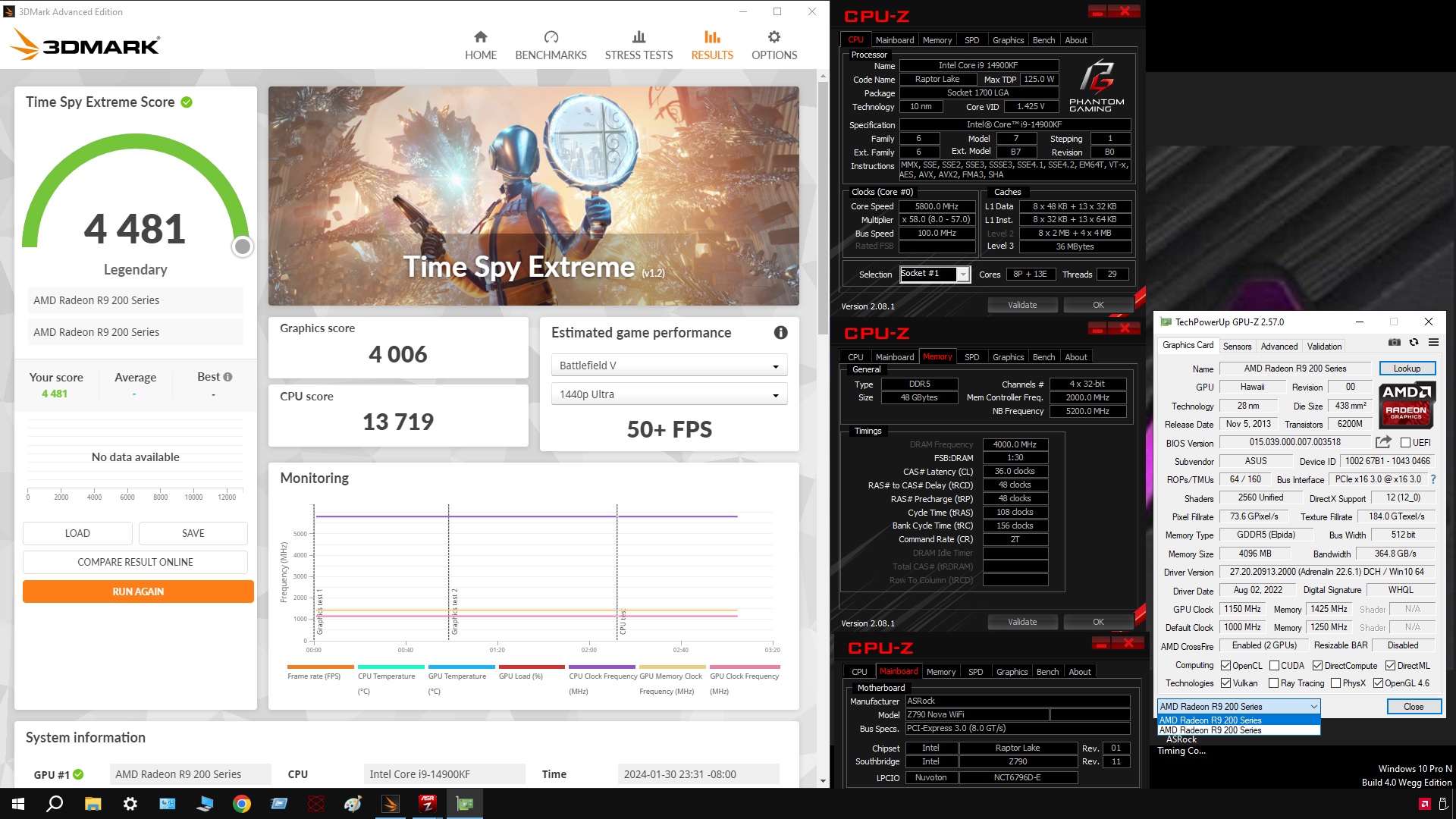
Task: Click Validate in the top CPU-Z window
Action: click(1022, 305)
